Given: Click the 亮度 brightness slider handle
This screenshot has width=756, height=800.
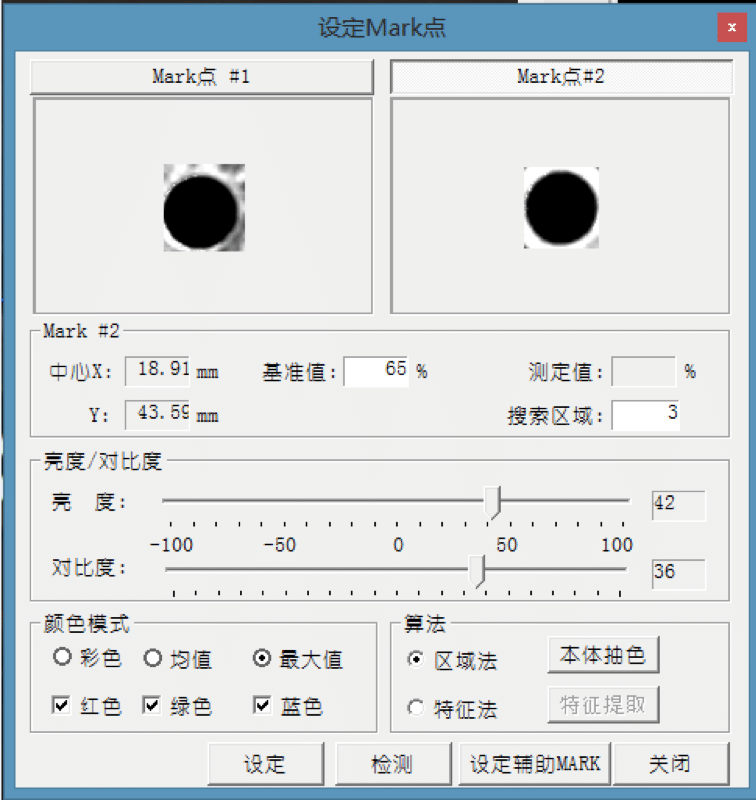Looking at the screenshot, I should point(492,502).
